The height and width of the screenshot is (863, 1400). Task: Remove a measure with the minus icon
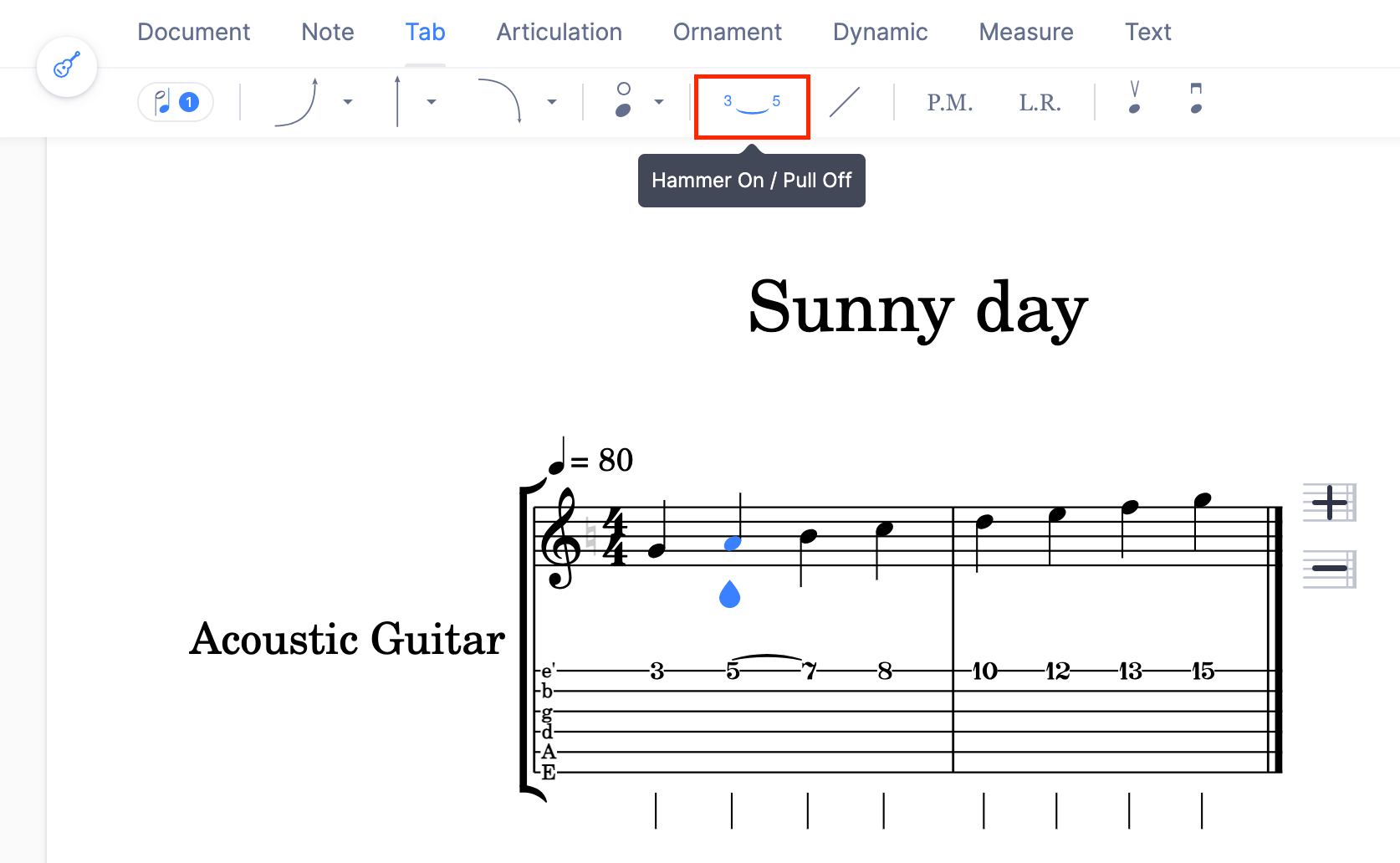pos(1328,569)
